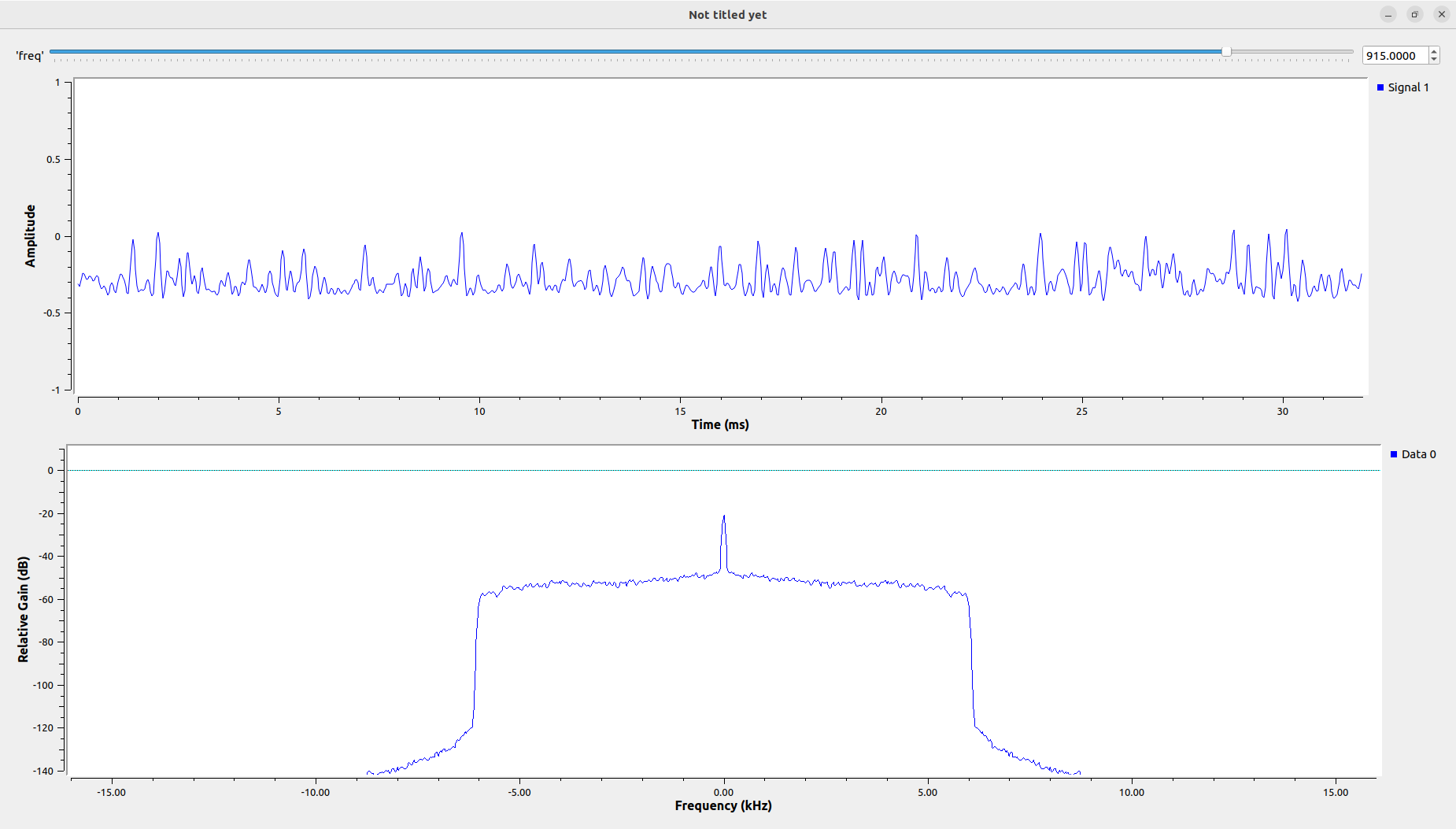
Task: Click the 15 ms time axis tick label
Action: tap(680, 411)
